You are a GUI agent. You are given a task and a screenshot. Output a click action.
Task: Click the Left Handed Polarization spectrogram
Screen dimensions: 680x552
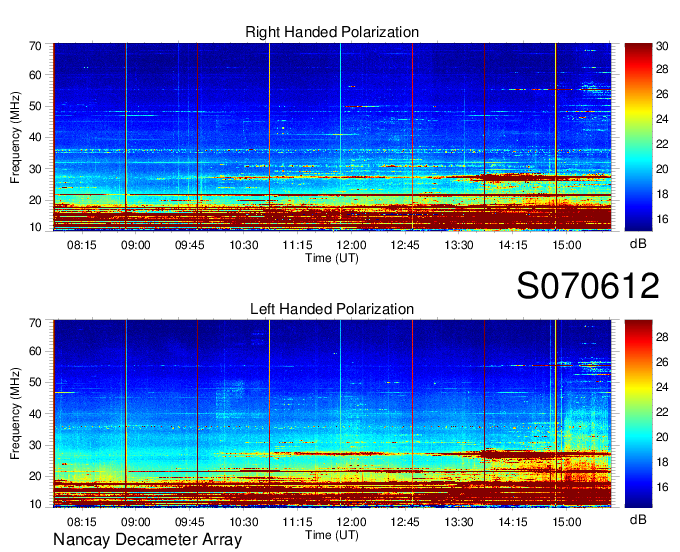tap(332, 414)
